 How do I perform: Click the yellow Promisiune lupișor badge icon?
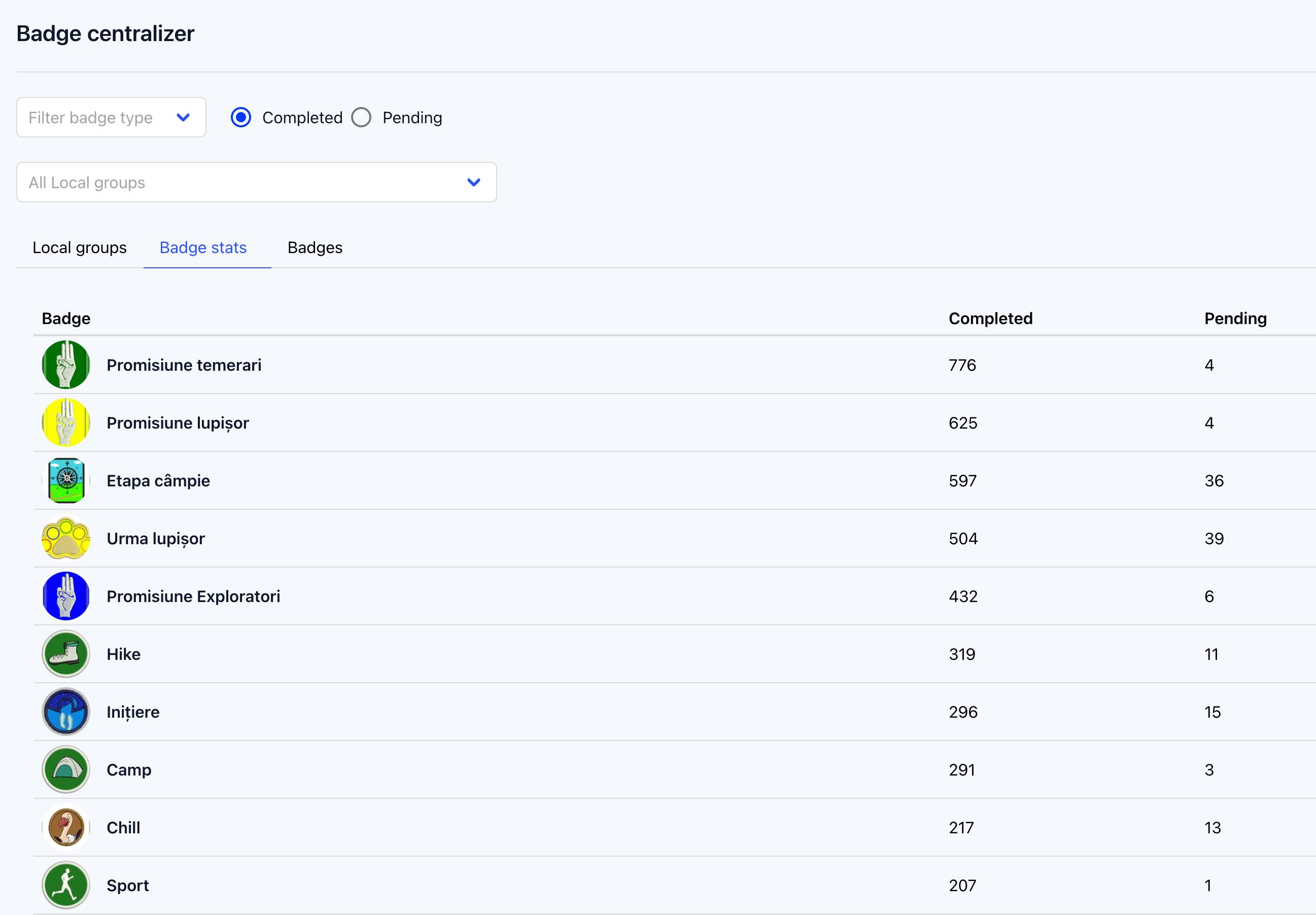pos(66,423)
